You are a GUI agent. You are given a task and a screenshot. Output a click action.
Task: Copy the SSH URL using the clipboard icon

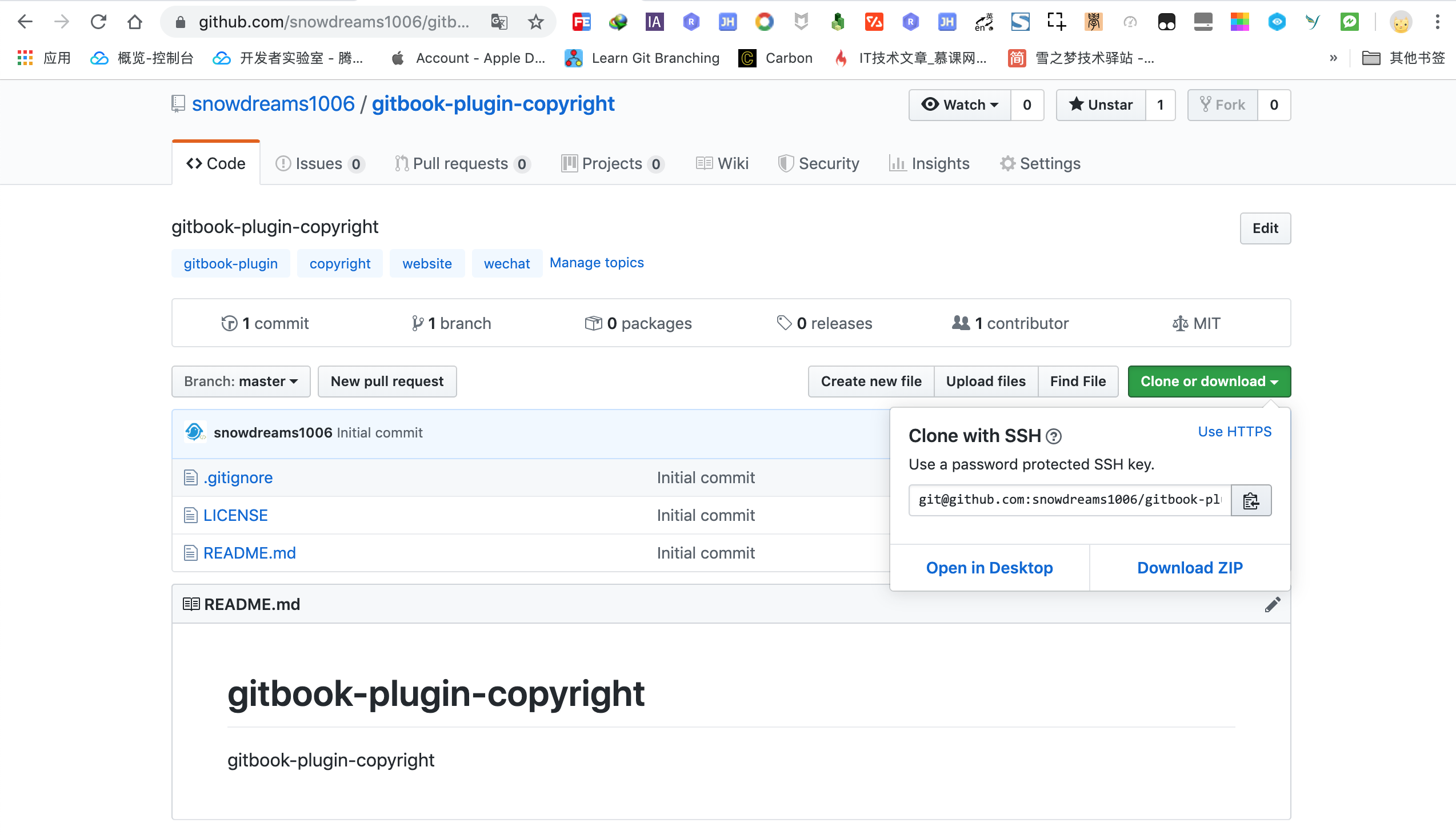[1251, 500]
